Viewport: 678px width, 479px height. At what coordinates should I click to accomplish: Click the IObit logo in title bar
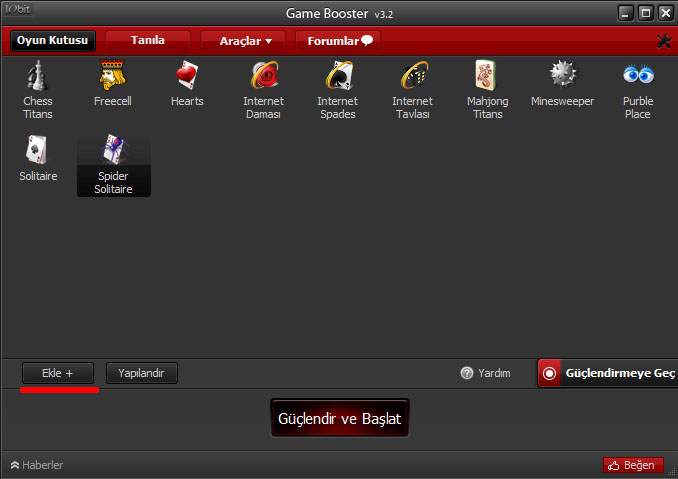[18, 9]
